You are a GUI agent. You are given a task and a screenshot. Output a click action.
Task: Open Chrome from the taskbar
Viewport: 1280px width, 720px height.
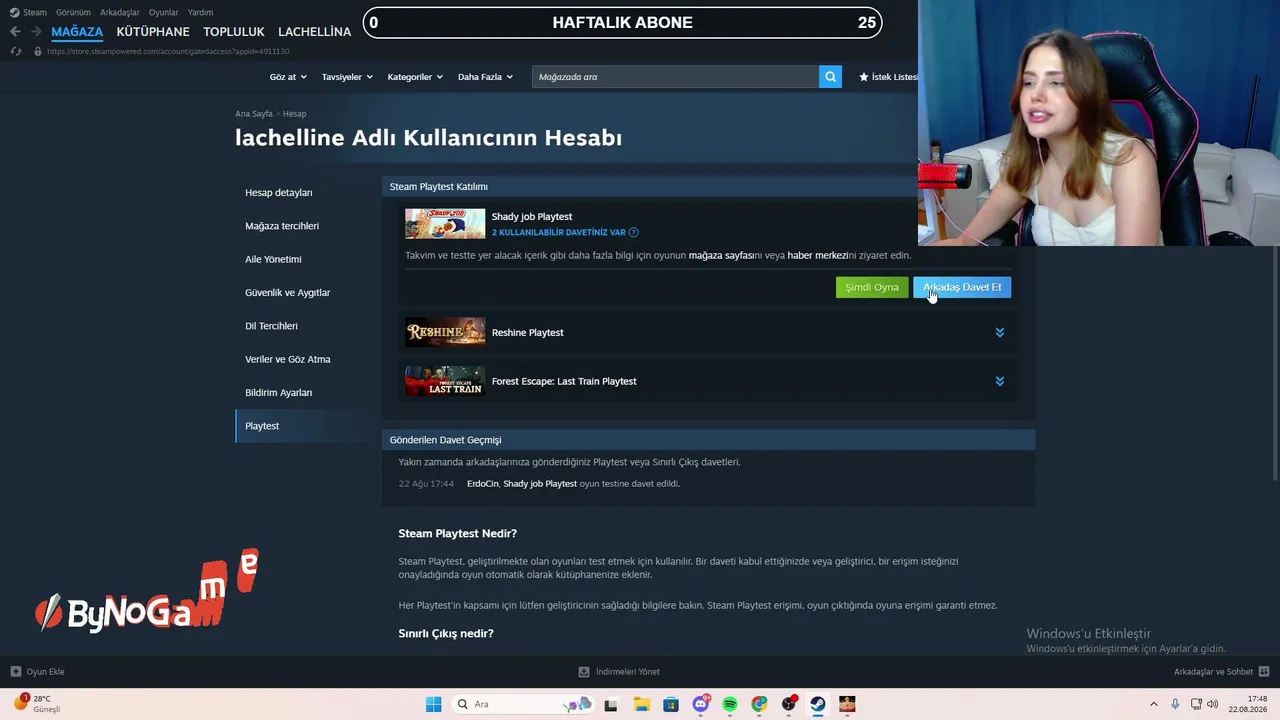tap(760, 704)
